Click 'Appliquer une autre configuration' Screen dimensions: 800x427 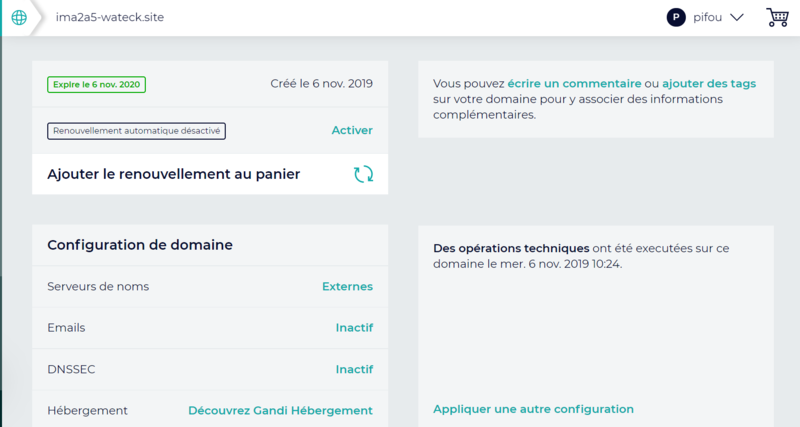(533, 409)
